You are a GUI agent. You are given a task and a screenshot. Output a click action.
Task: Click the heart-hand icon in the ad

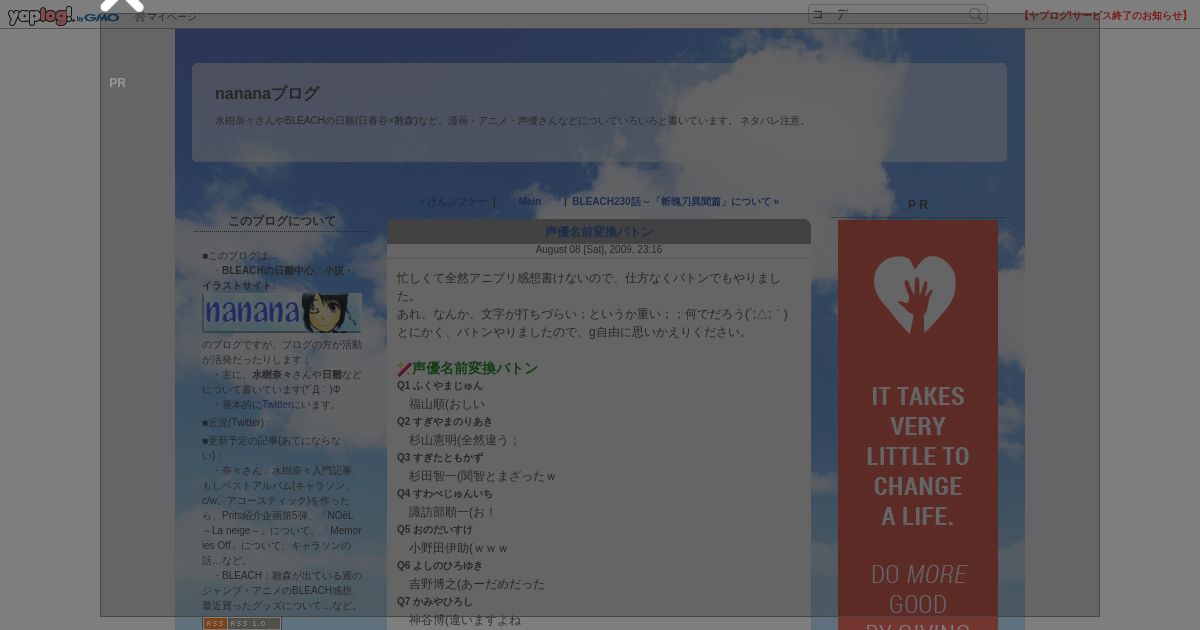pos(914,294)
